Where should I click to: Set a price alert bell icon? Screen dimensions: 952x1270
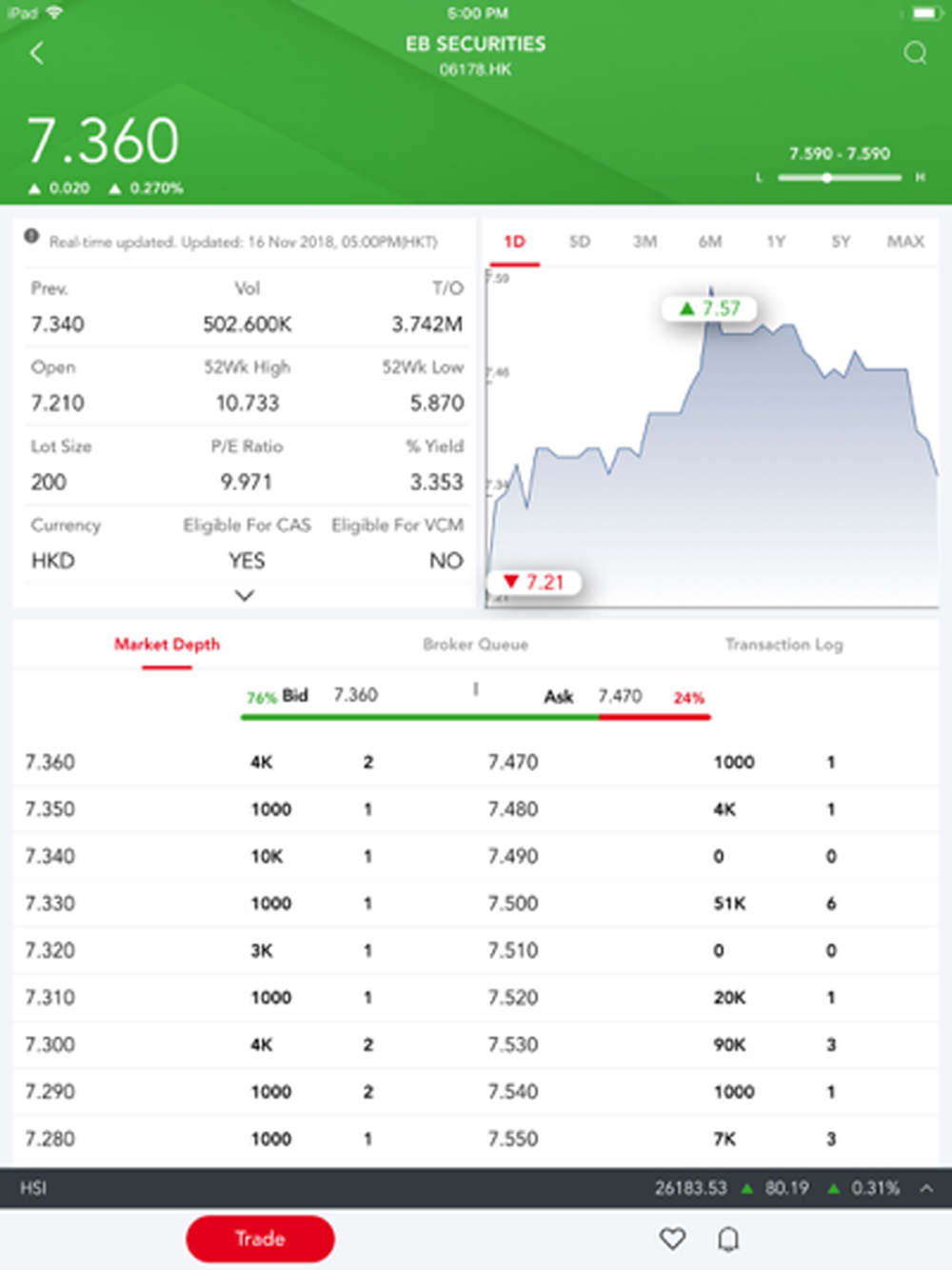point(728,1239)
